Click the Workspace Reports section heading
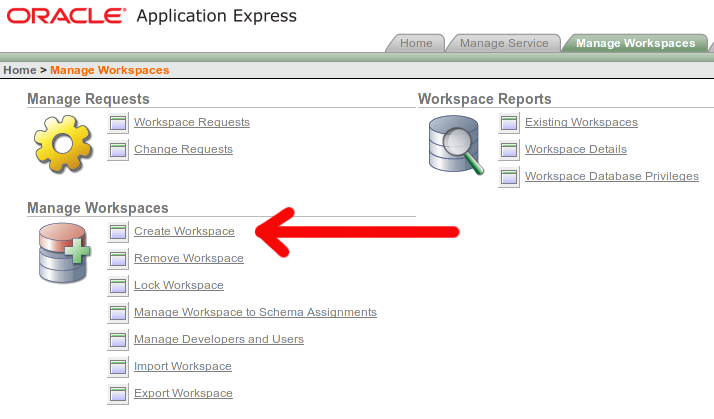 click(x=484, y=99)
